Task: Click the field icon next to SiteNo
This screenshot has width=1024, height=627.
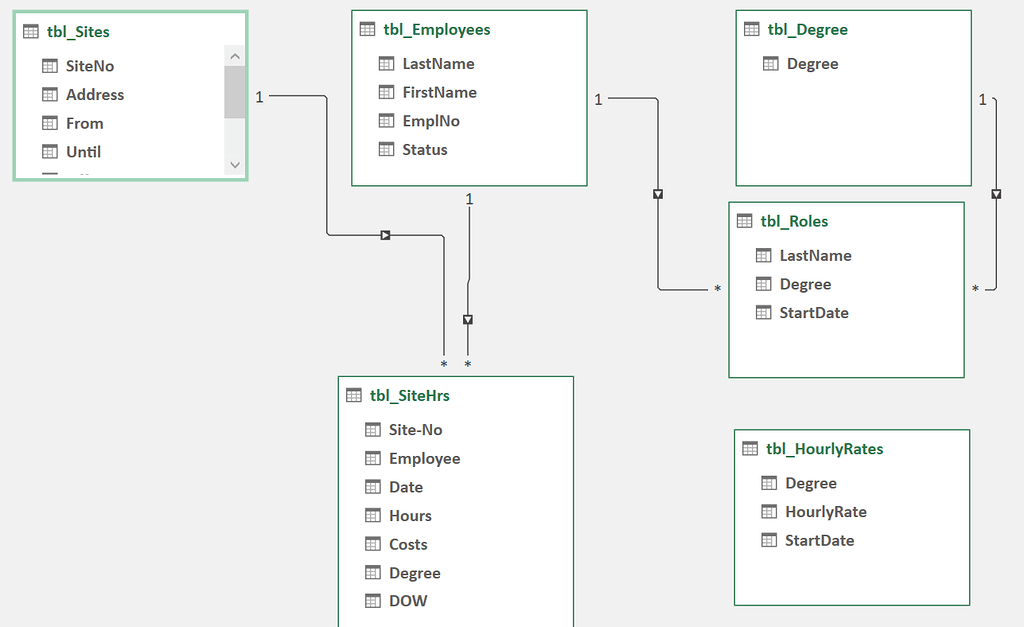Action: pos(49,66)
